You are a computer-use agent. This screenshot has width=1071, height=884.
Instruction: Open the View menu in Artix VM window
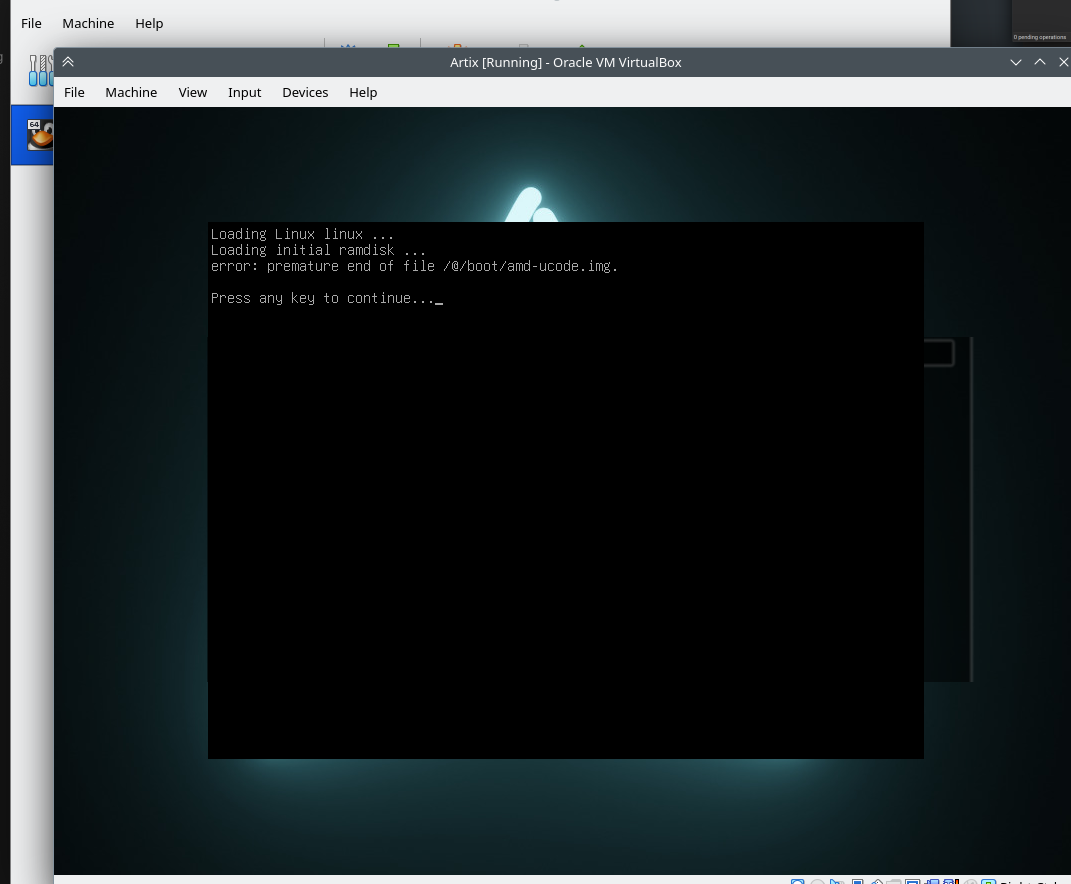point(193,92)
